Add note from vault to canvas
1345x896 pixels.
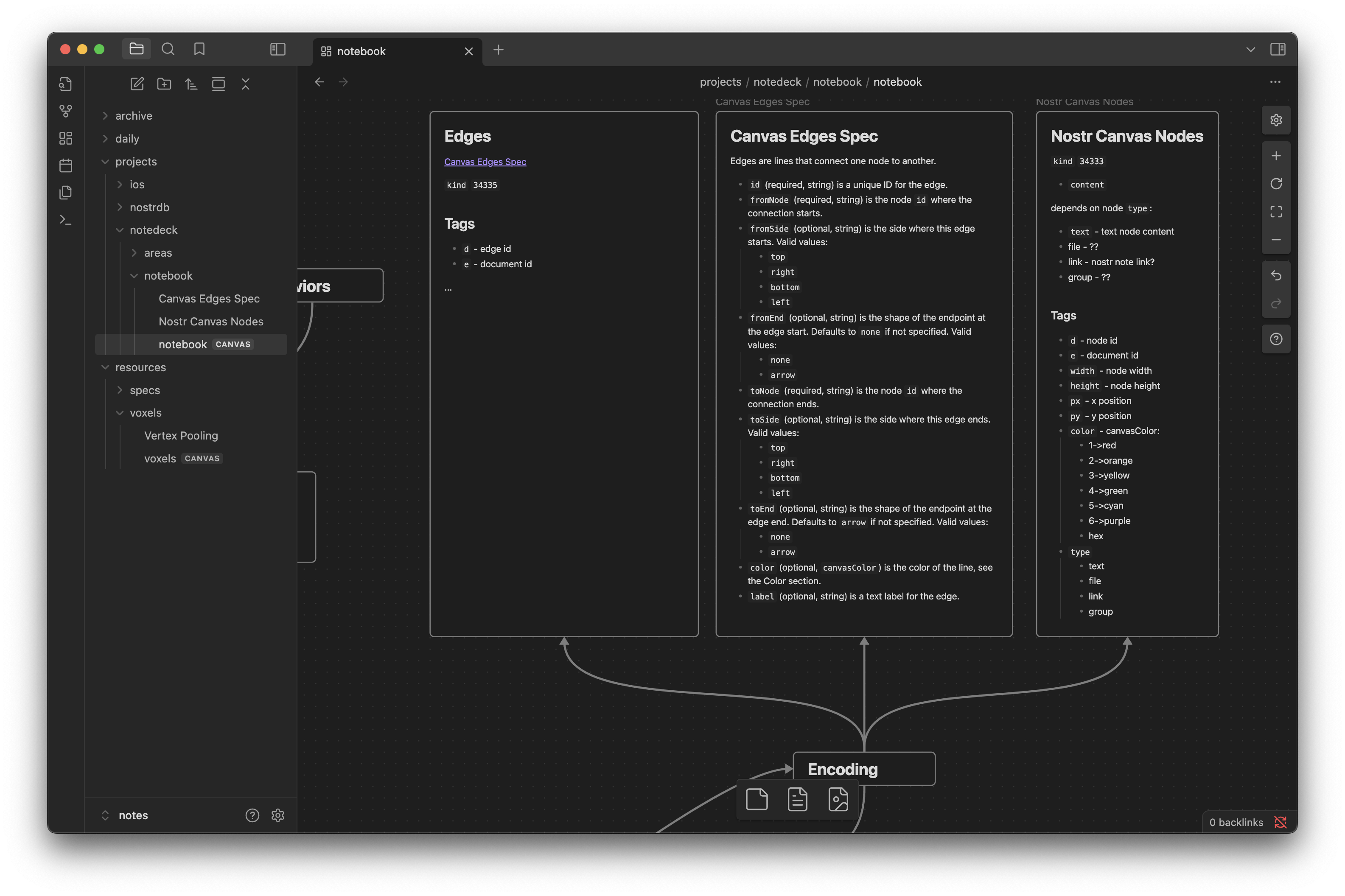(x=797, y=799)
